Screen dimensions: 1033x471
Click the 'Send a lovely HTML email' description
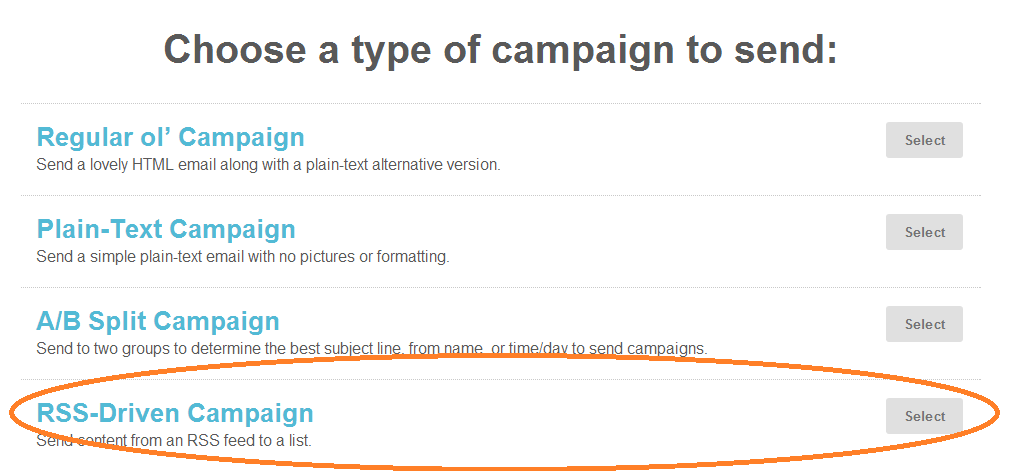[x=268, y=165]
